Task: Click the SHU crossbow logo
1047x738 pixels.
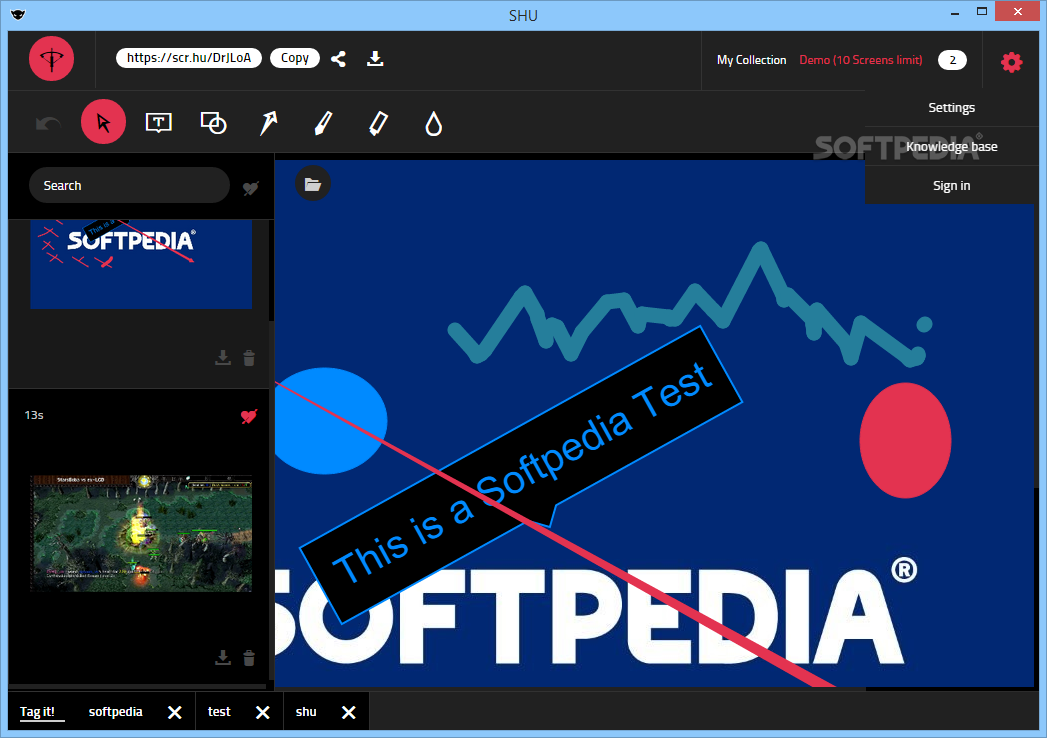Action: coord(51,59)
